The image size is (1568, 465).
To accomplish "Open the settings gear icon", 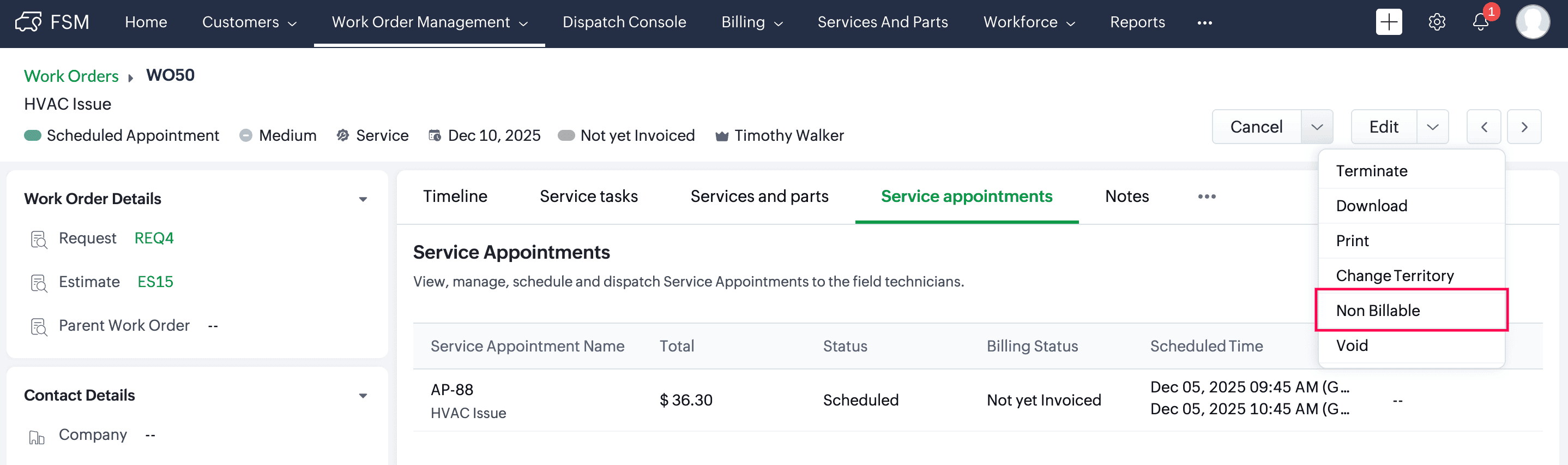I will [x=1437, y=22].
